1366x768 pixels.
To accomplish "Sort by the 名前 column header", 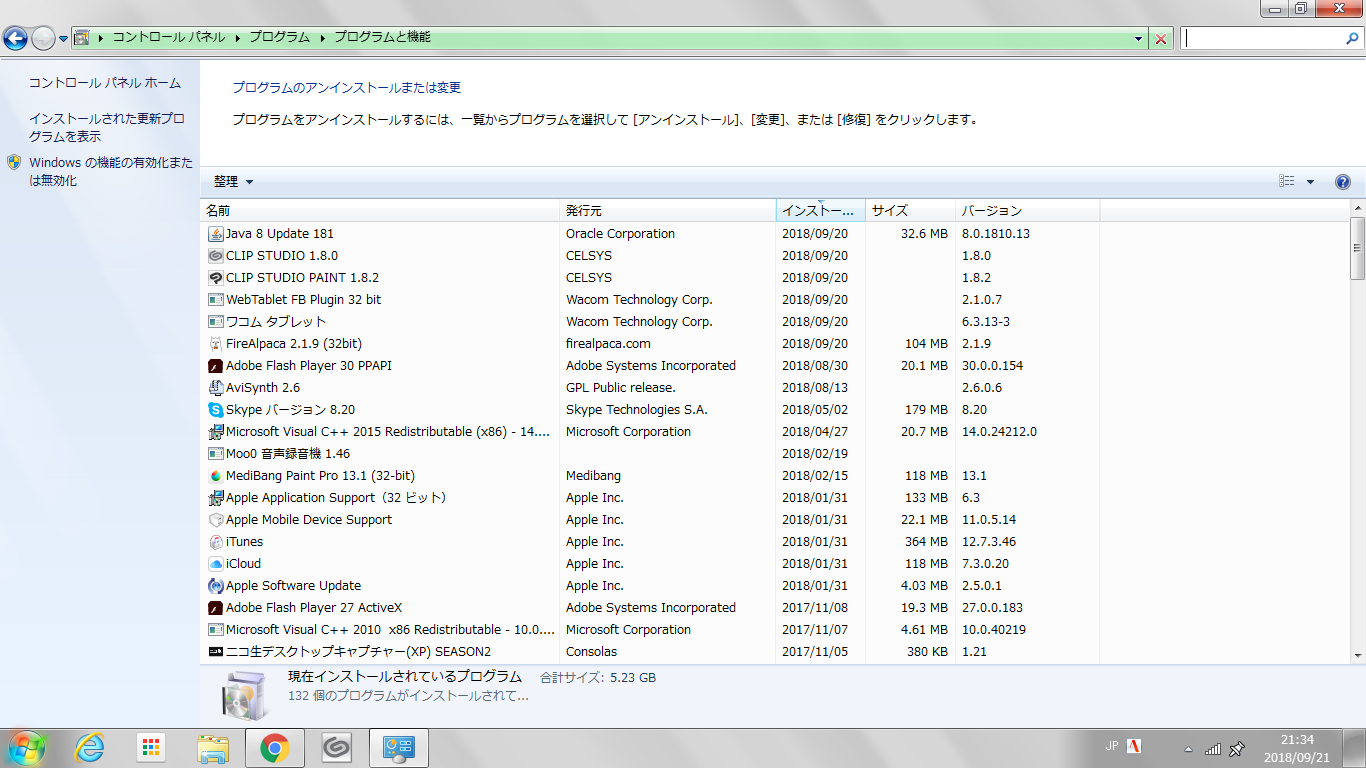I will tap(380, 211).
